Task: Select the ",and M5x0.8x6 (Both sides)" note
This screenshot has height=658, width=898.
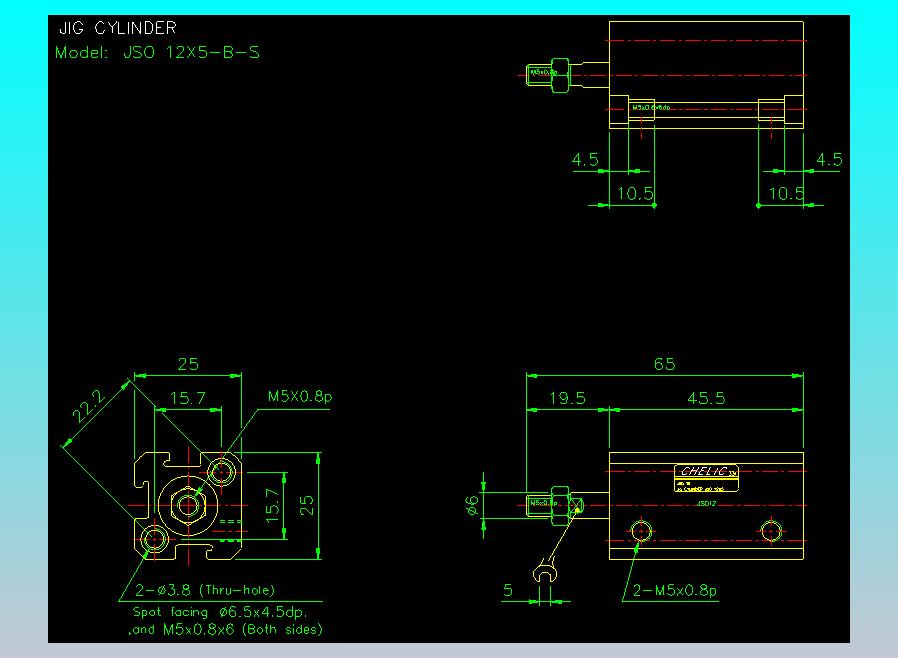Action: tap(225, 629)
